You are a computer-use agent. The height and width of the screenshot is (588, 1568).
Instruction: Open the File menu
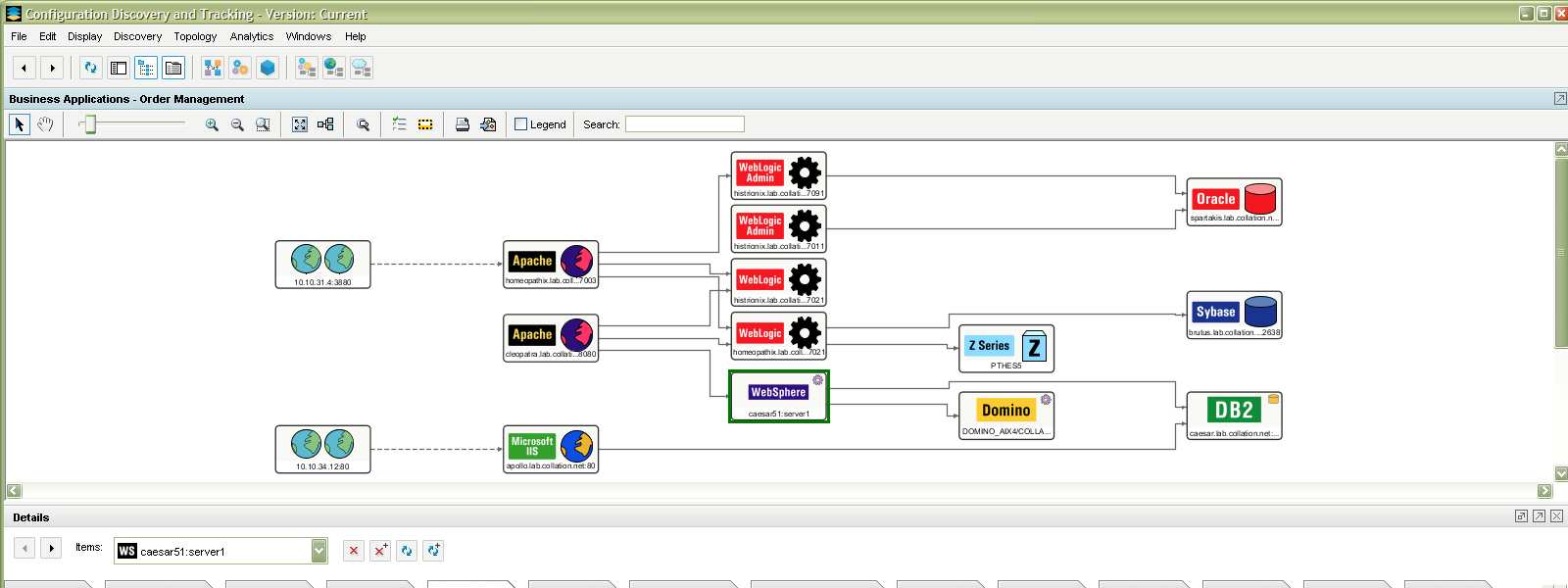pyautogui.click(x=19, y=36)
